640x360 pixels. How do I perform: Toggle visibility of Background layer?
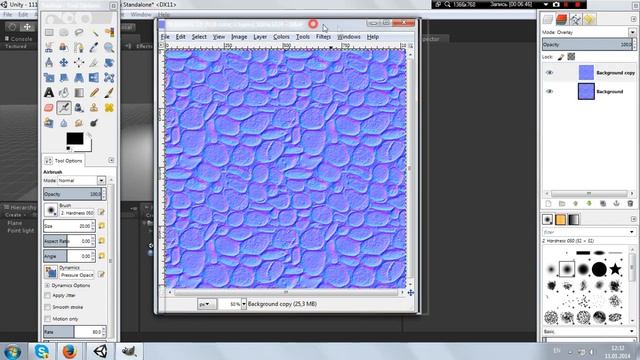549,91
